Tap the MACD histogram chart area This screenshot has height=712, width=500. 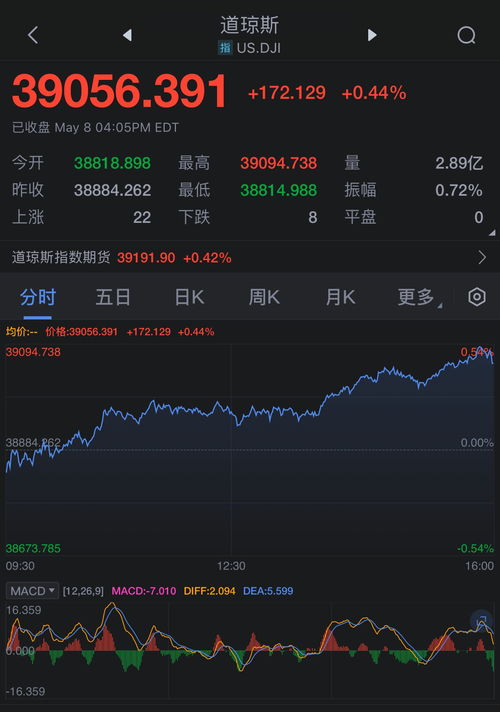(x=250, y=650)
